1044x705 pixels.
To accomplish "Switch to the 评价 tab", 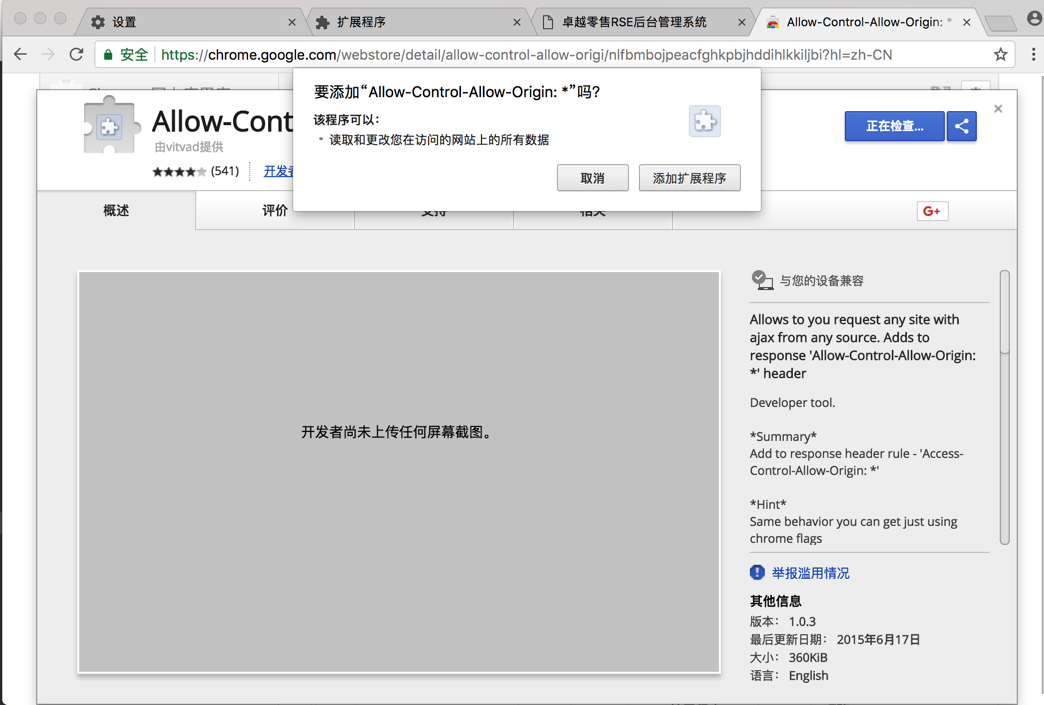I will (274, 211).
